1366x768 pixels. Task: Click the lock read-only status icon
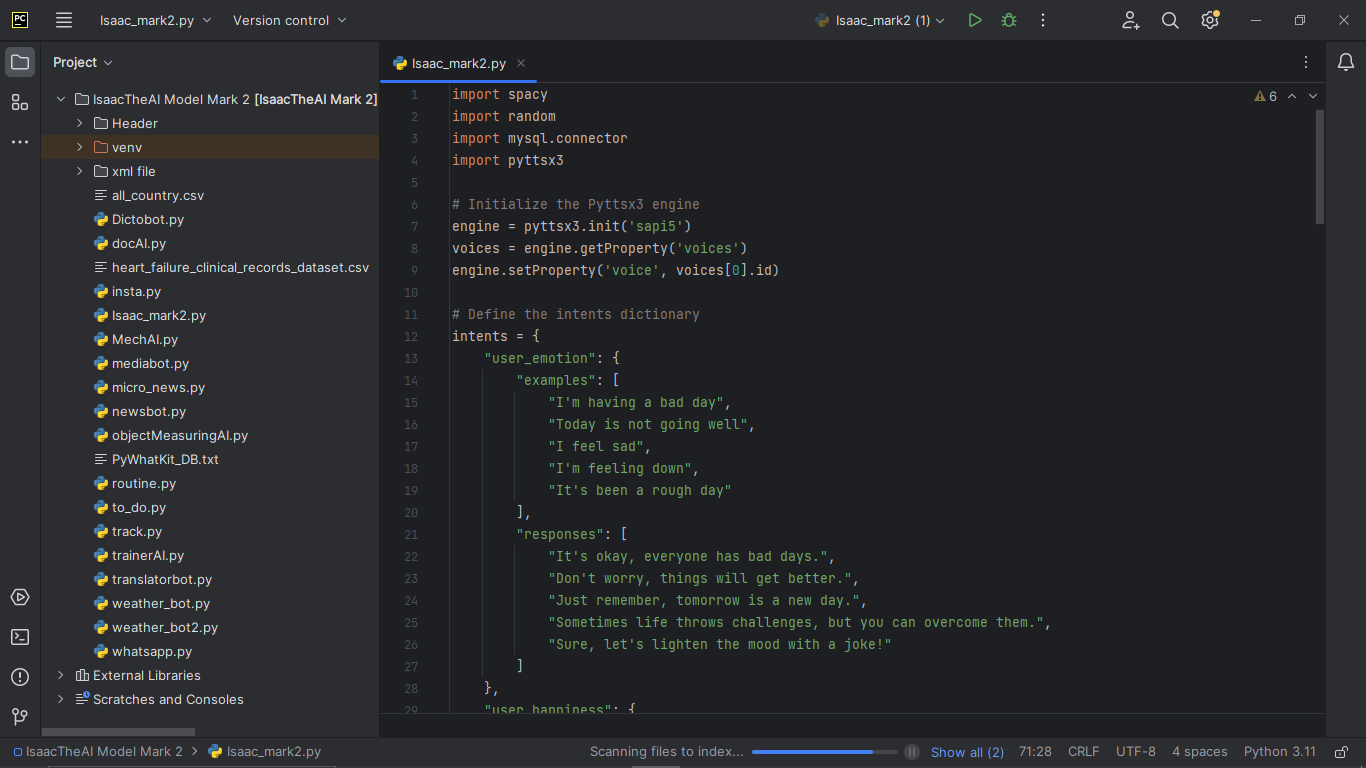pyautogui.click(x=1339, y=752)
